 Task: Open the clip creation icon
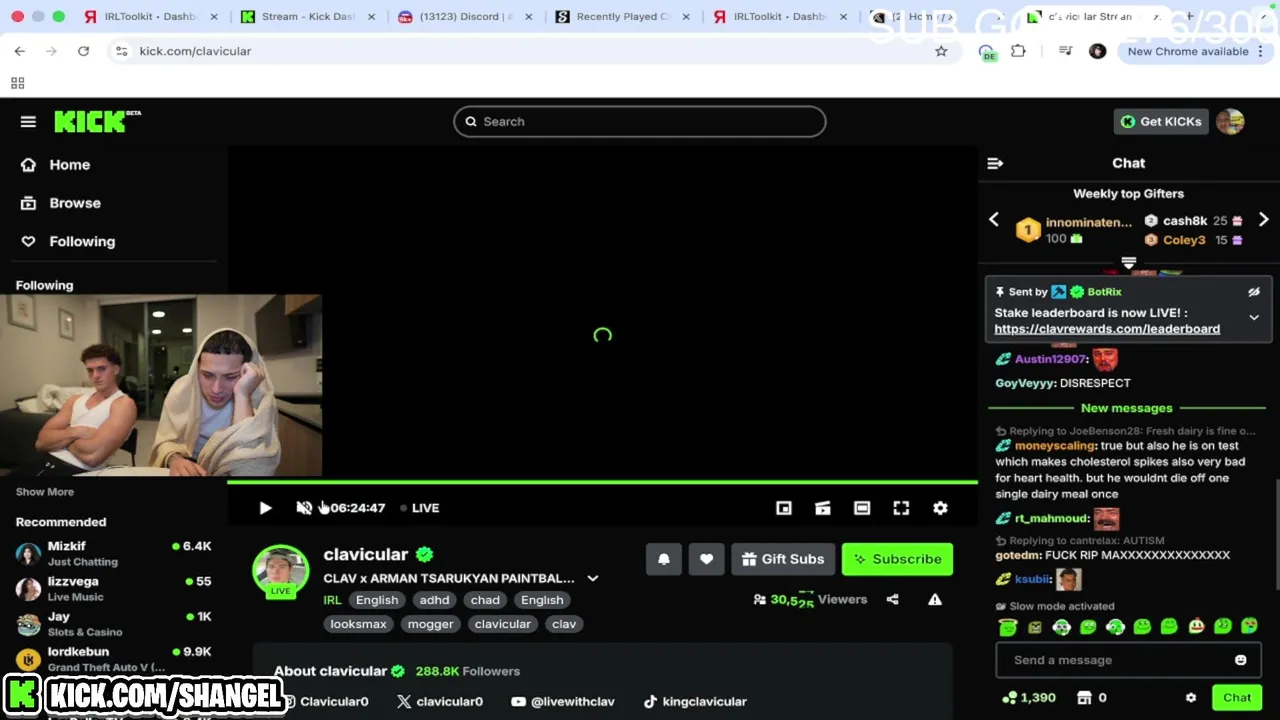coord(823,508)
